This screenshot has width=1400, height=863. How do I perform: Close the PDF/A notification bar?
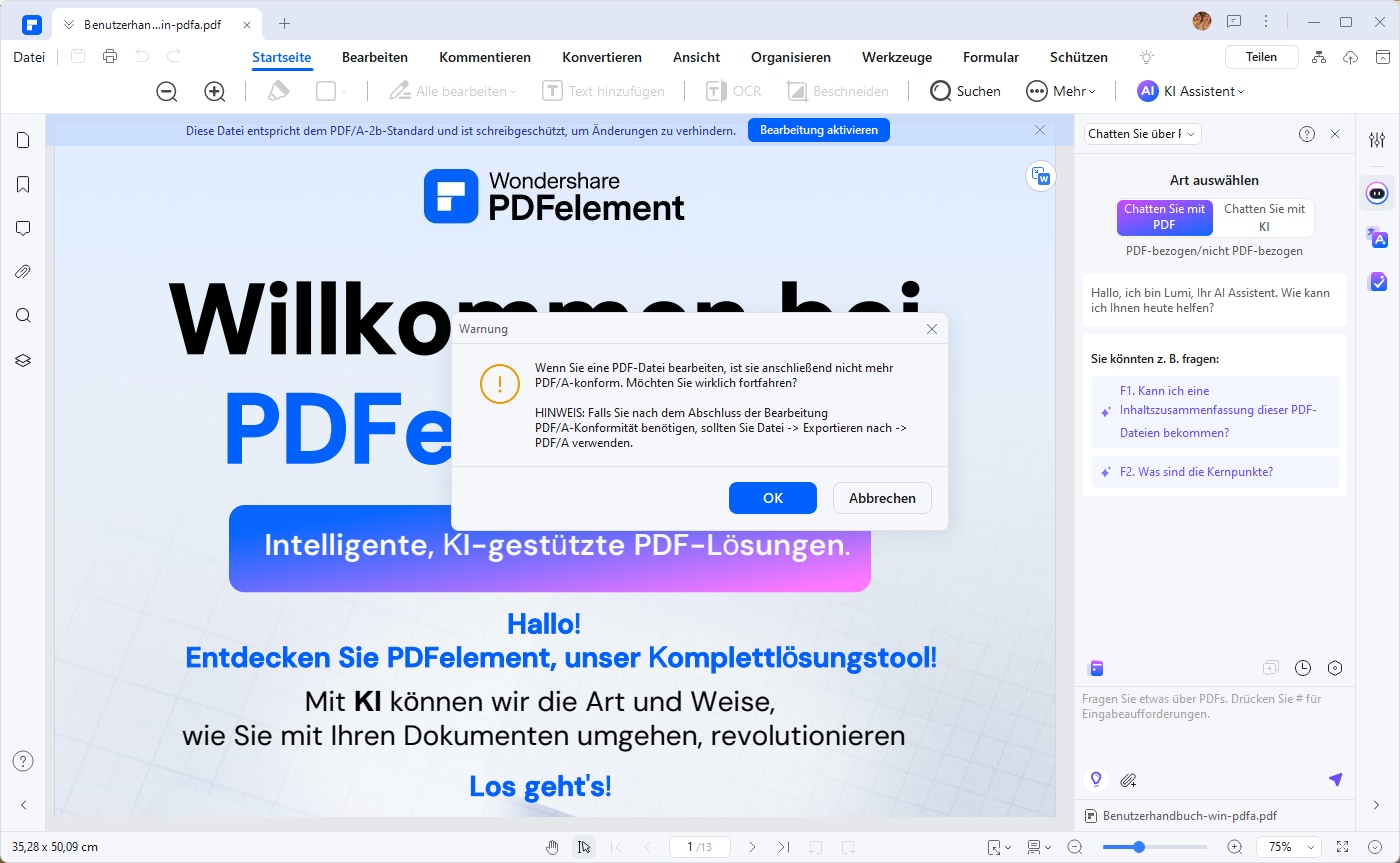coord(1040,130)
